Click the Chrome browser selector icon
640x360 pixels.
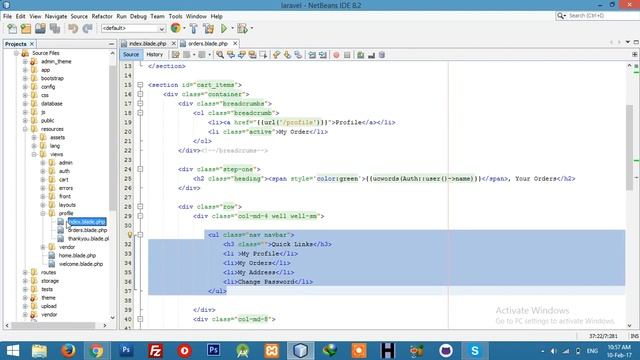pyautogui.click(x=176, y=28)
